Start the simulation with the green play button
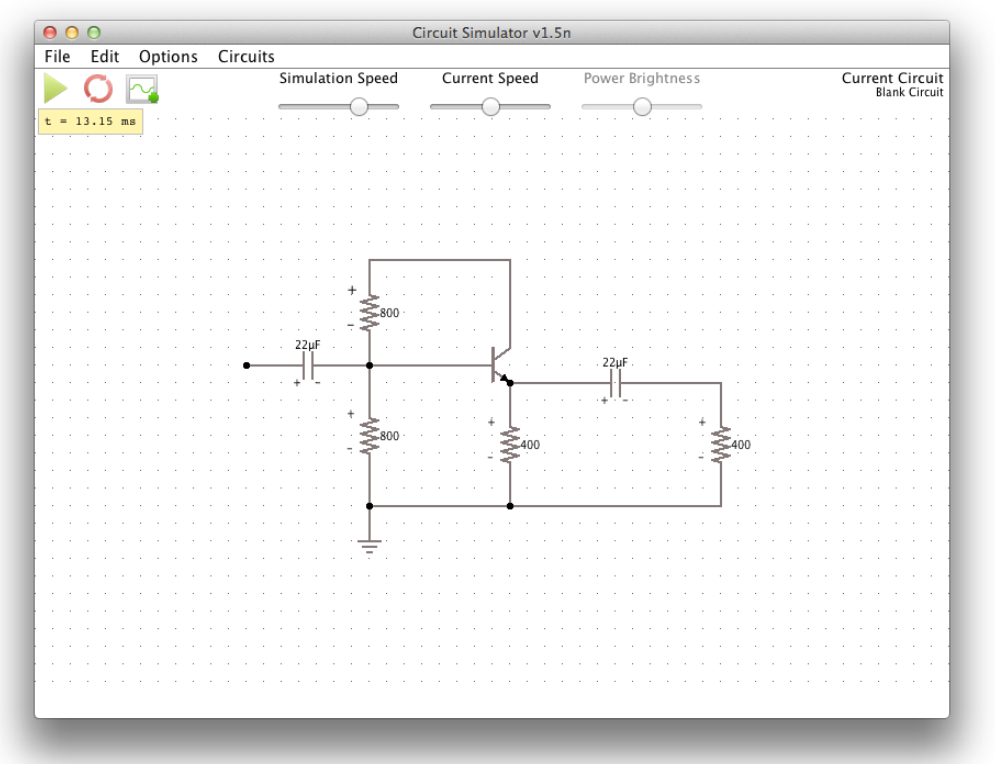This screenshot has width=995, height=764. pos(55,88)
